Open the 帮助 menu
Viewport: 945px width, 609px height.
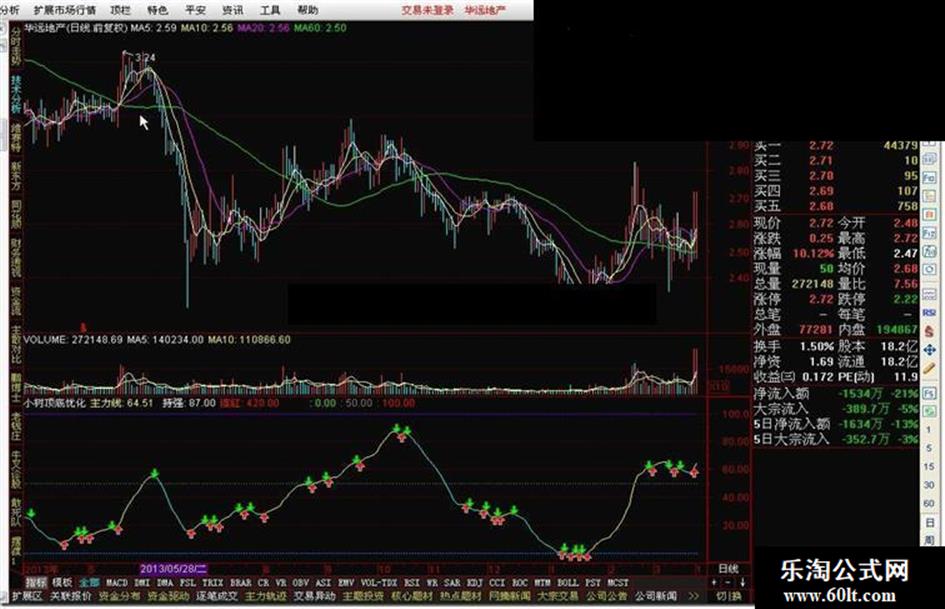coord(307,10)
